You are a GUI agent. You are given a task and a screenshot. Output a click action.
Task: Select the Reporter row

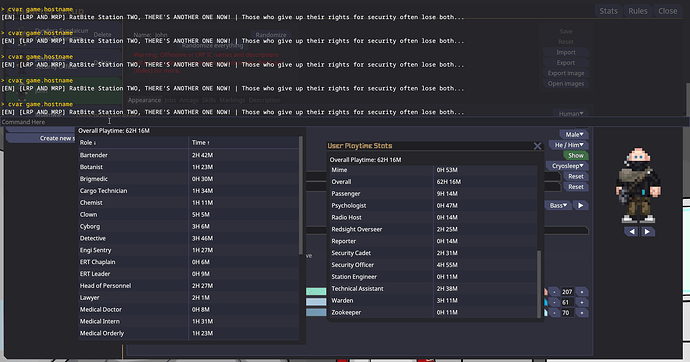pos(433,241)
